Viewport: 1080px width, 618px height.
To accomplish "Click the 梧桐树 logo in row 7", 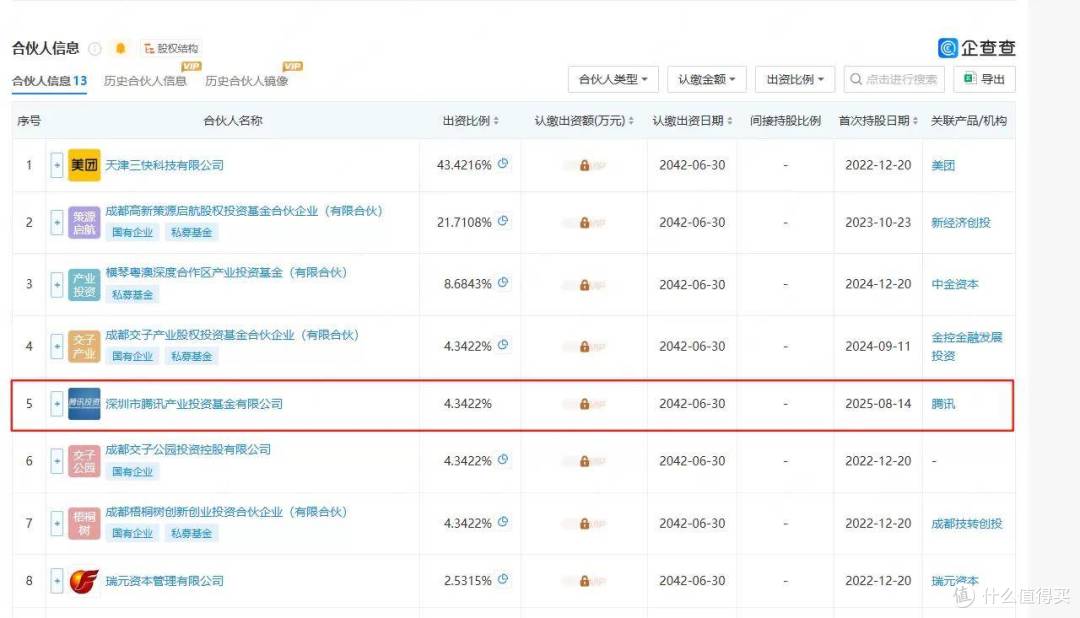I will coord(84,523).
